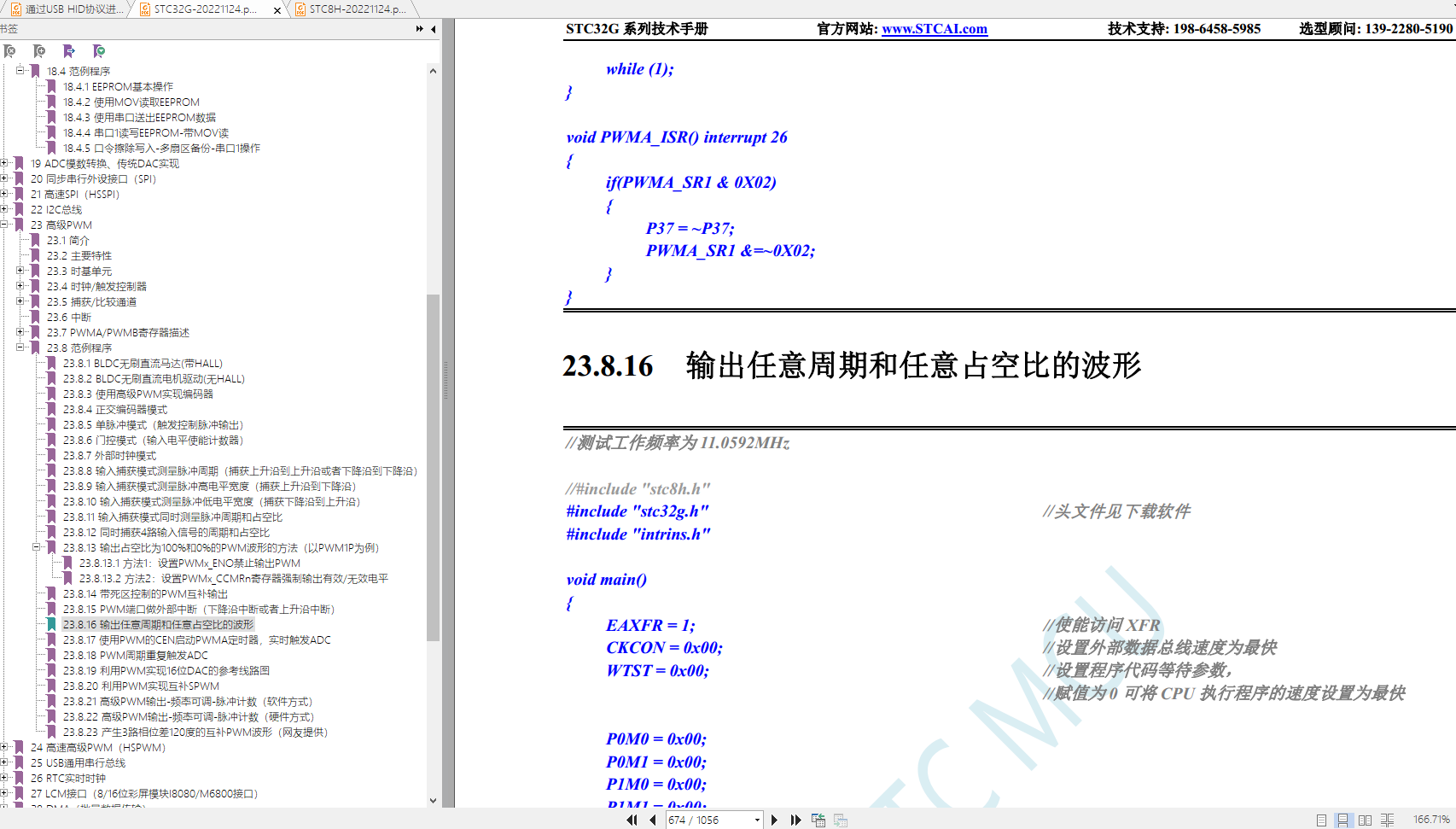Click the next view icon

click(x=841, y=820)
